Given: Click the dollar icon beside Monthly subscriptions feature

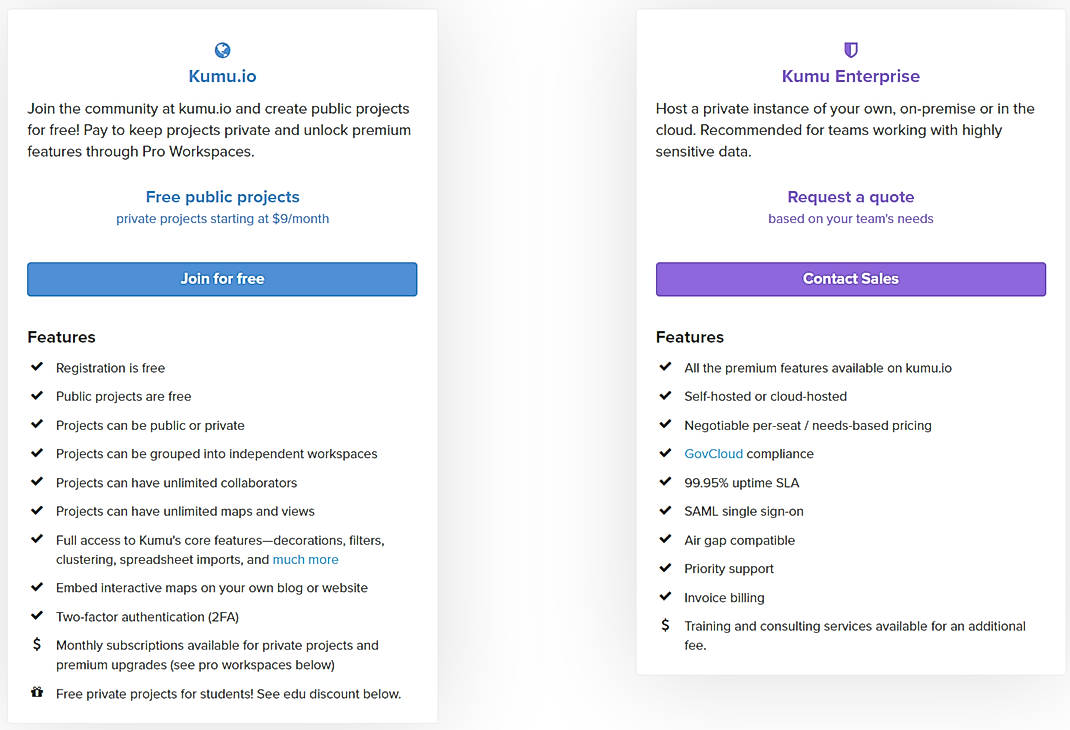Looking at the screenshot, I should tap(37, 645).
